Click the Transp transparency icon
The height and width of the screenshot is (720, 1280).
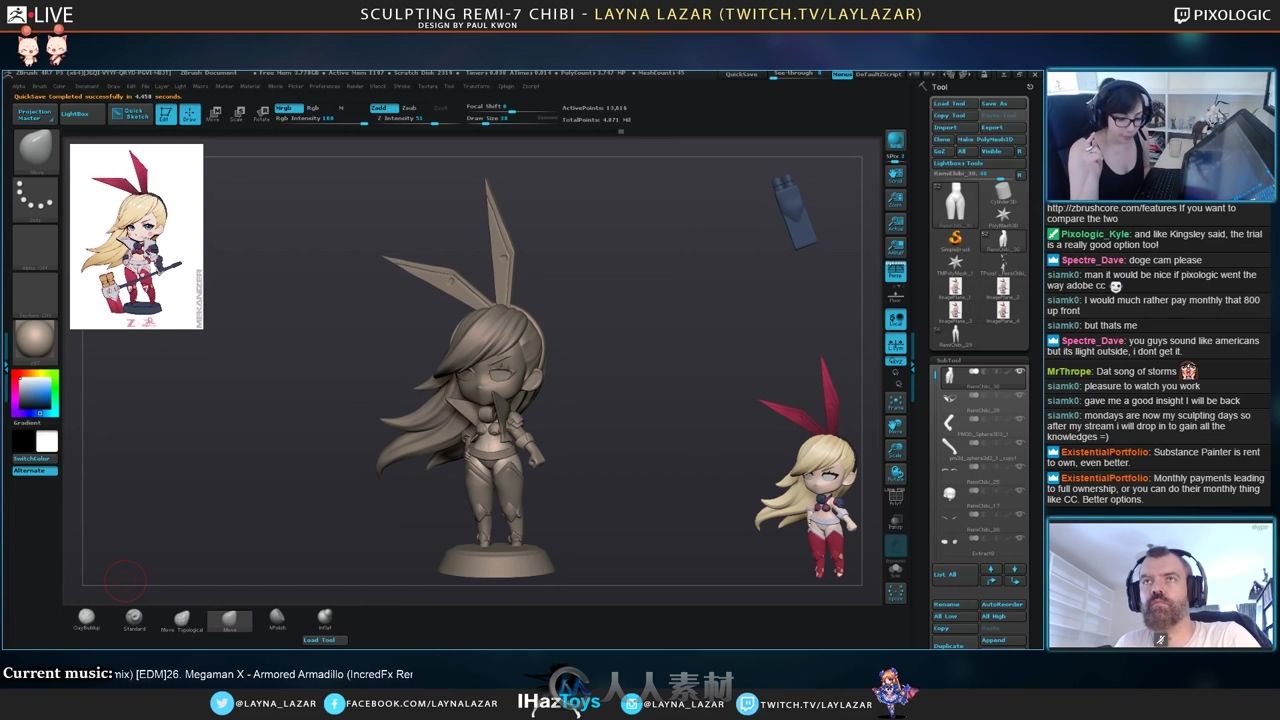(896, 522)
